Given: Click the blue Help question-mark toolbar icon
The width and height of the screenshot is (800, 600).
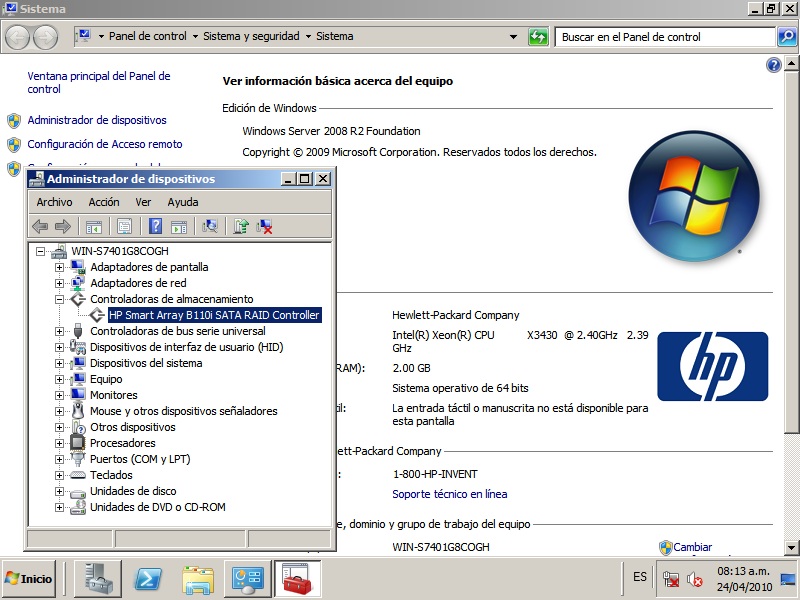Looking at the screenshot, I should tap(156, 226).
